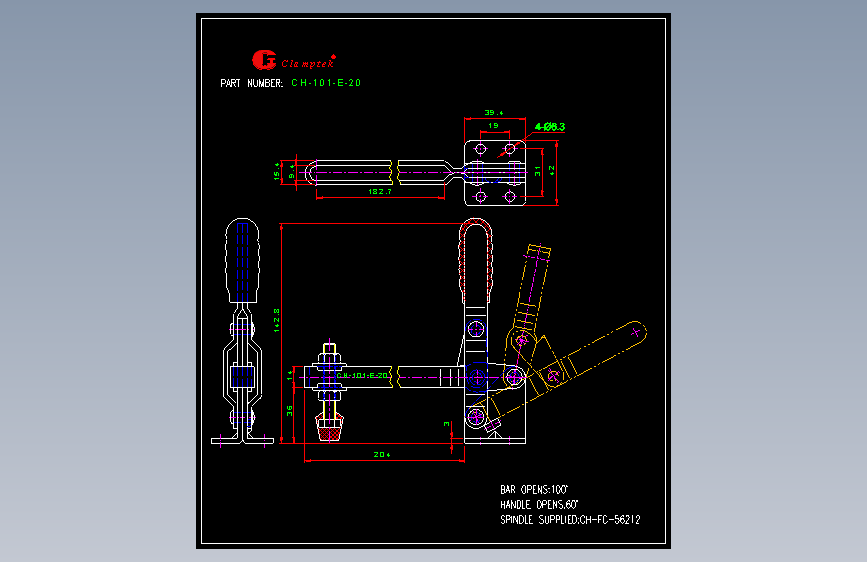Select the 39.4 width dimension

click(x=494, y=112)
